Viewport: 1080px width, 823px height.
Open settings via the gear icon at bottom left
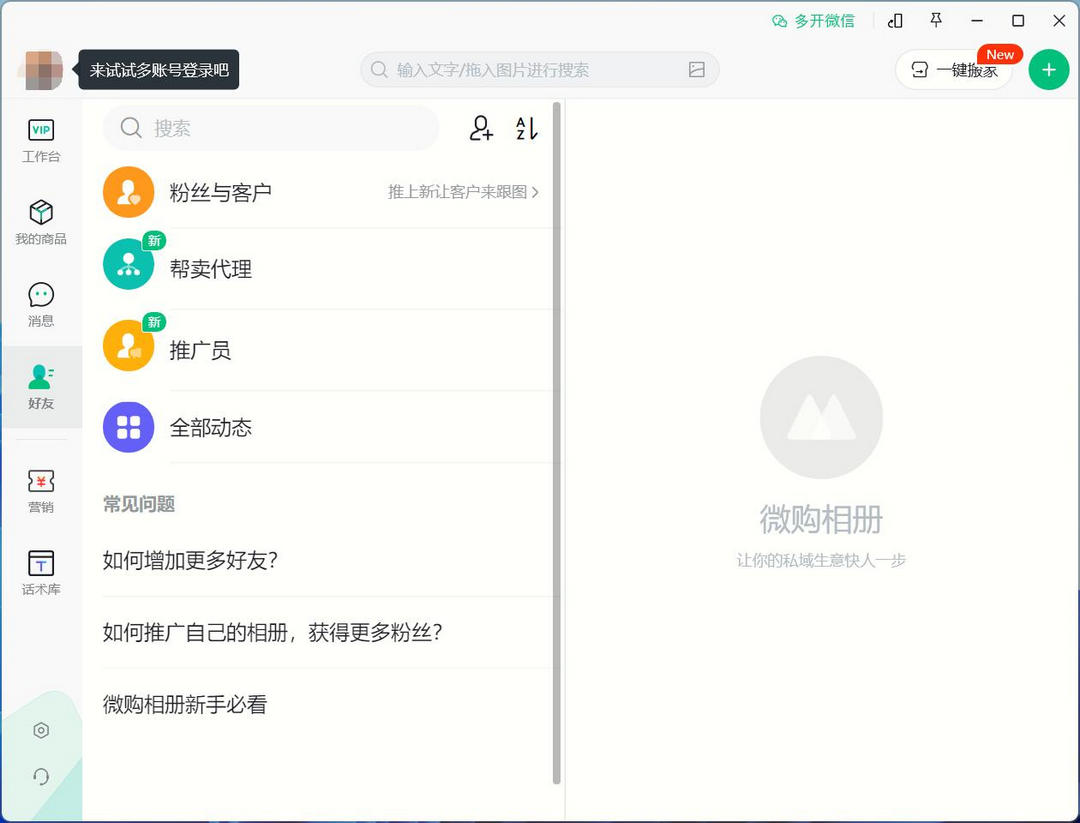tap(41, 731)
